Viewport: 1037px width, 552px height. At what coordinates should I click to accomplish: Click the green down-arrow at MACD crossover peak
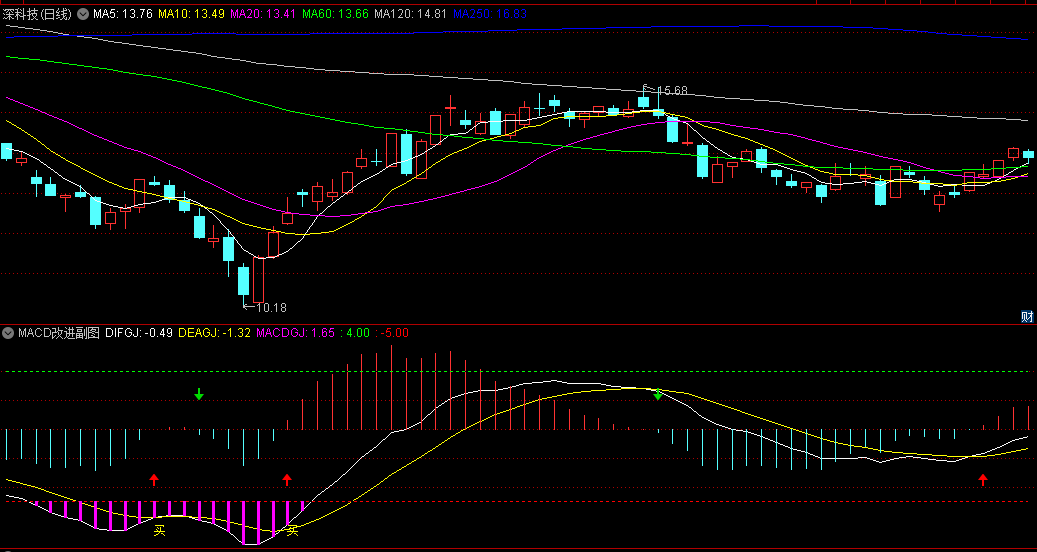657,395
